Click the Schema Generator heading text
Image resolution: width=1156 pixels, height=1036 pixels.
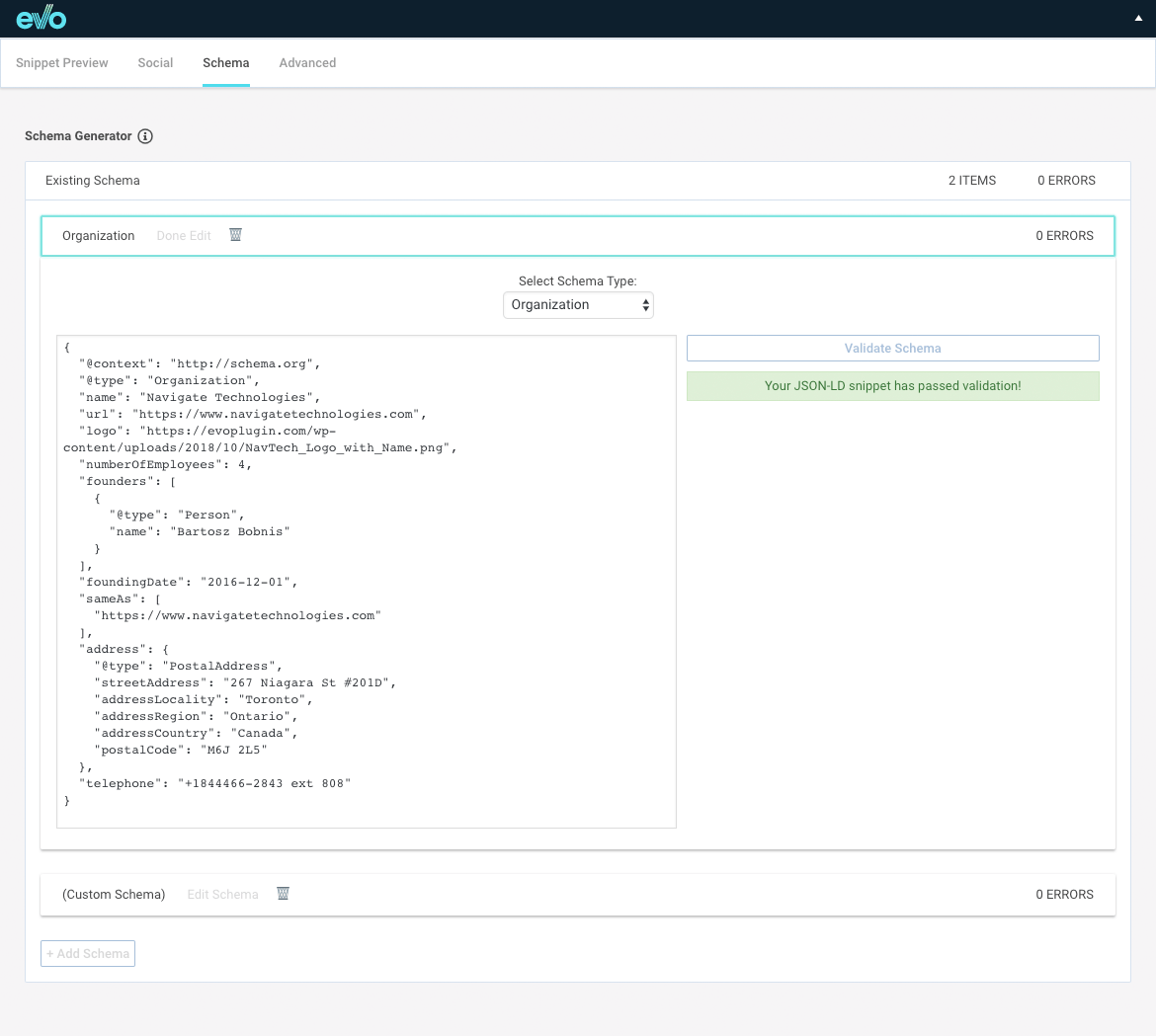click(78, 136)
